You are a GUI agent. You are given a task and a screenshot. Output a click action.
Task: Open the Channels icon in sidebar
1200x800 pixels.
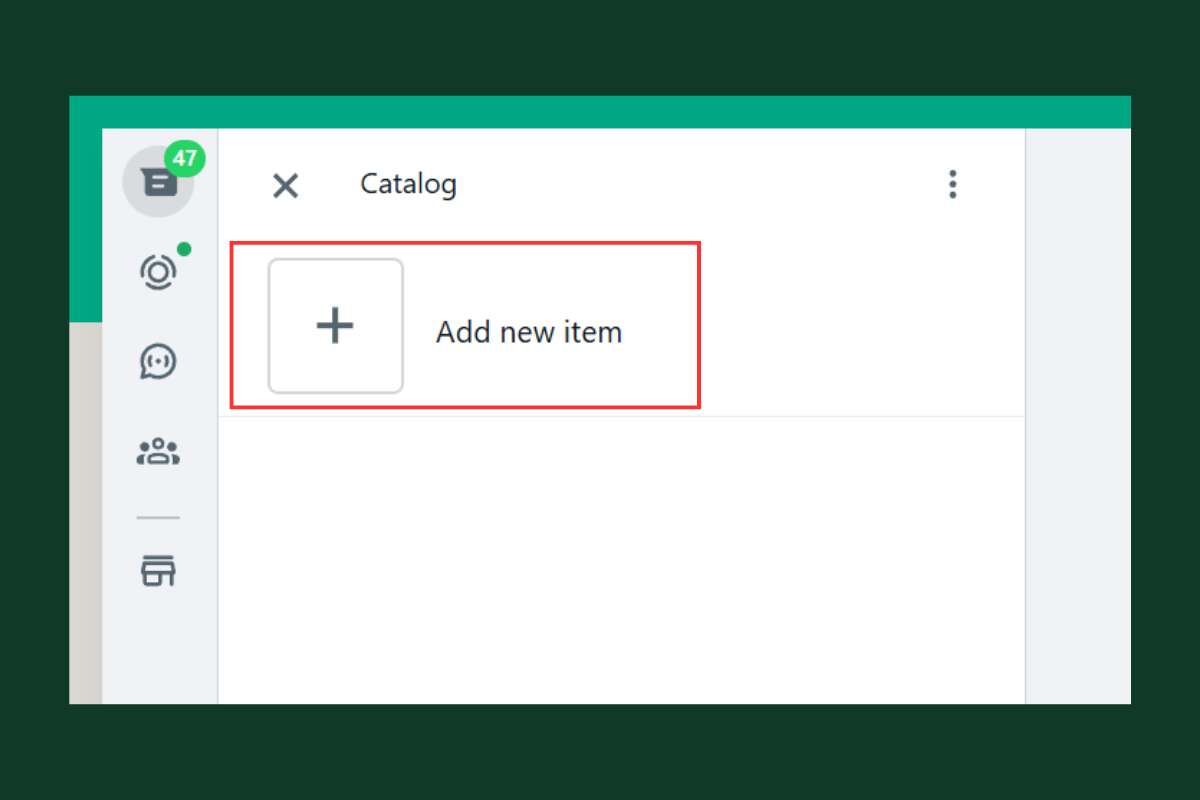coord(158,362)
